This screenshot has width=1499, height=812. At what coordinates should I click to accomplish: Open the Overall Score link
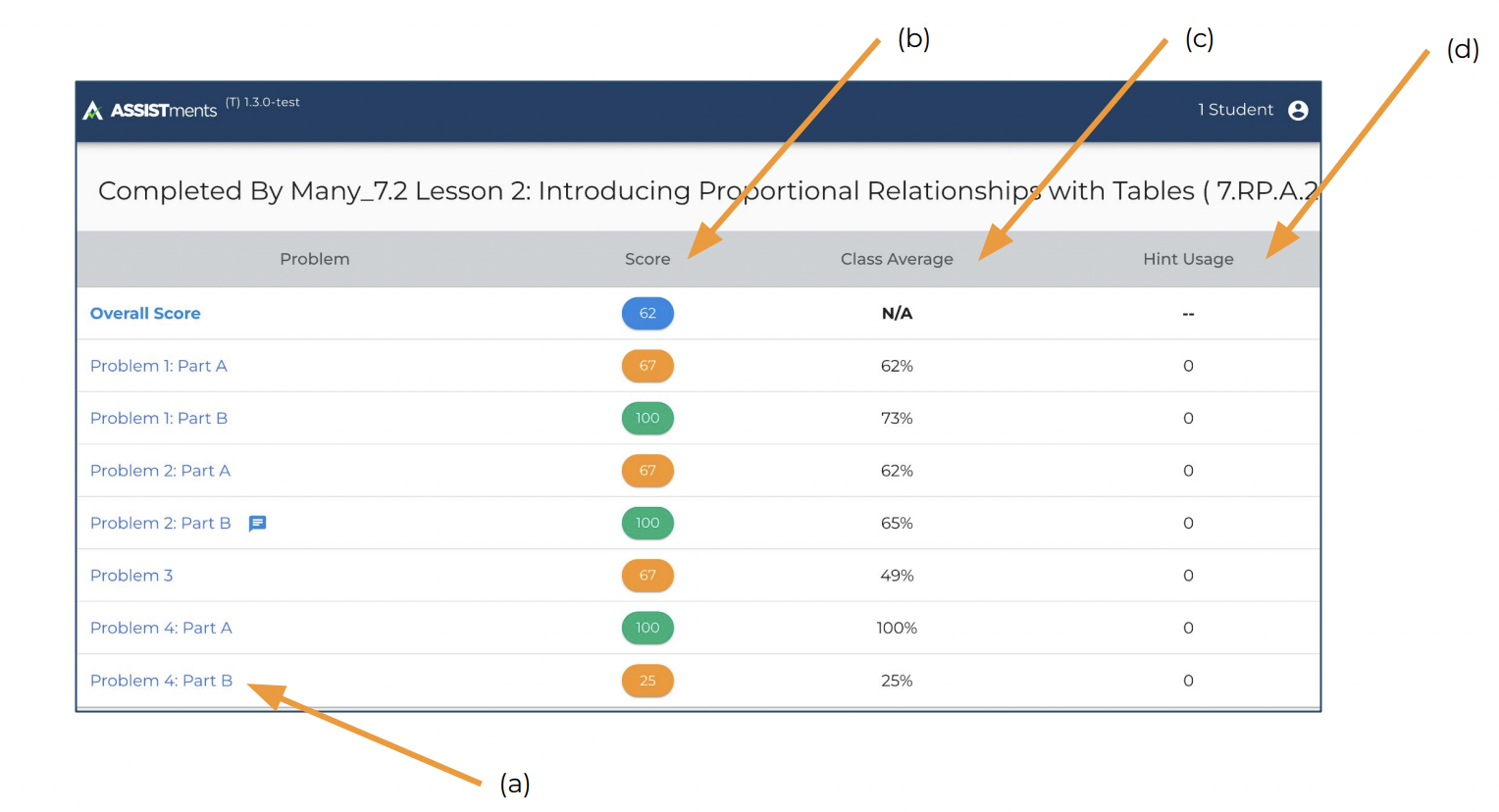click(145, 314)
